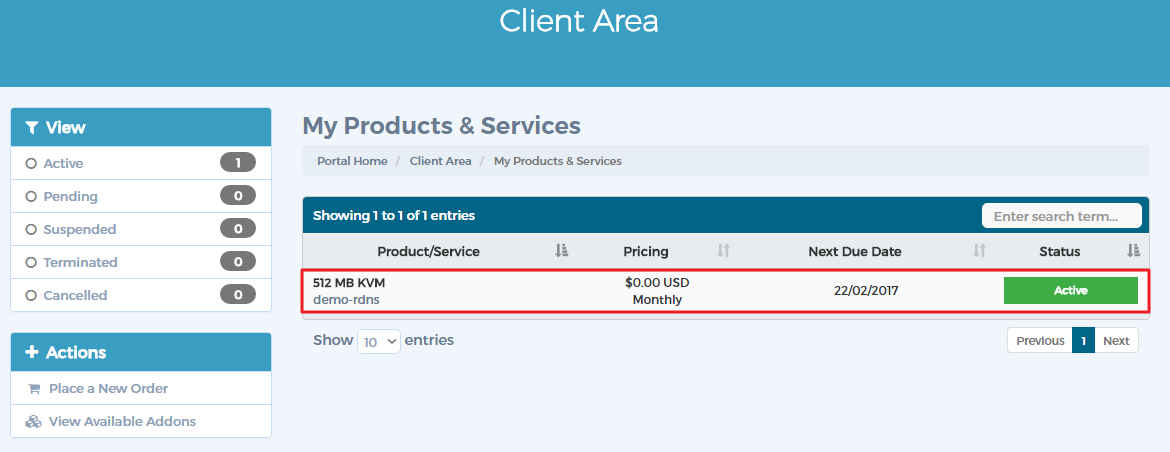This screenshot has height=452, width=1170.
Task: Click the plus icon beside Actions
Action: click(31, 352)
